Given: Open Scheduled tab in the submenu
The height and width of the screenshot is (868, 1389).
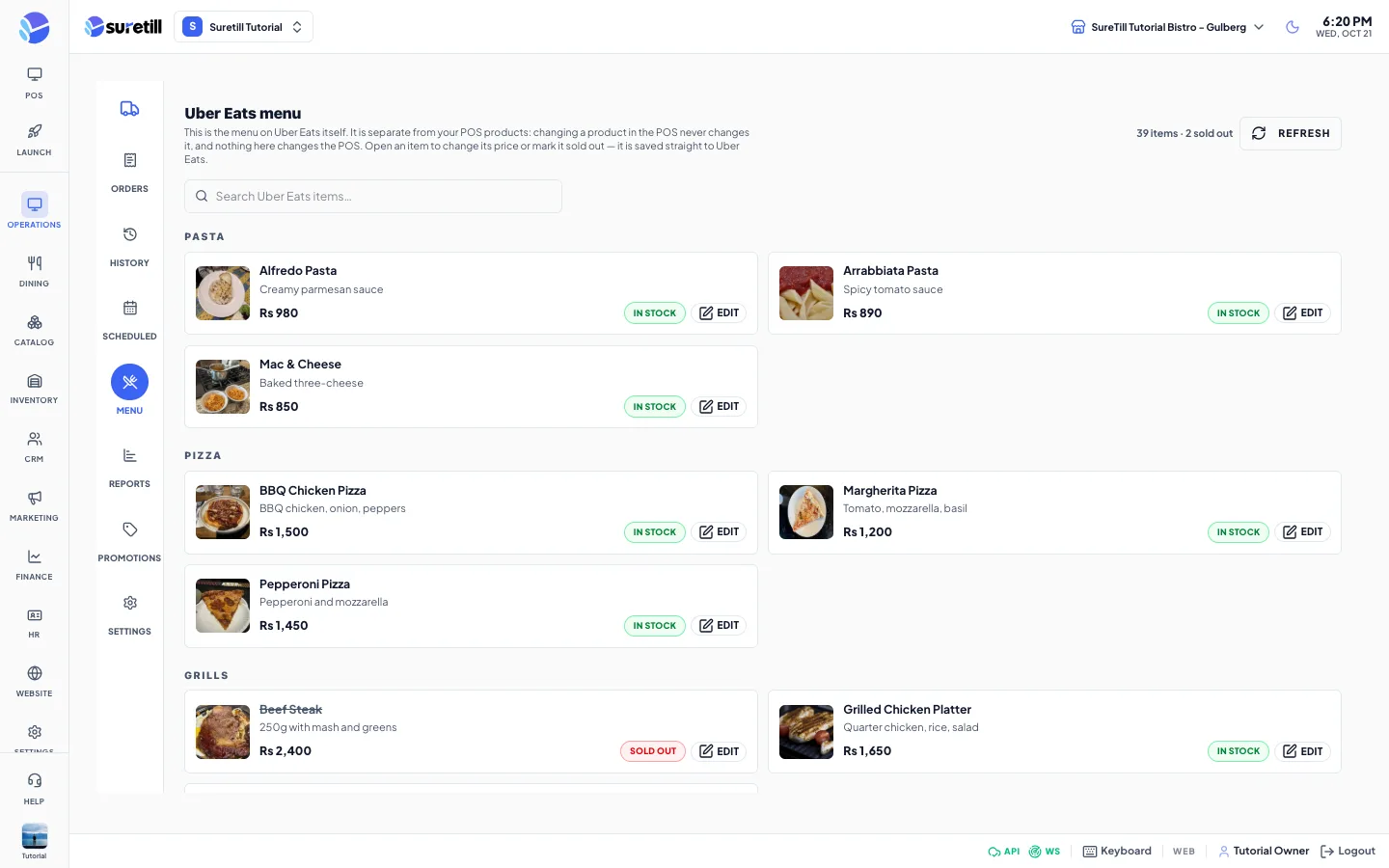Looking at the screenshot, I should tap(129, 320).
